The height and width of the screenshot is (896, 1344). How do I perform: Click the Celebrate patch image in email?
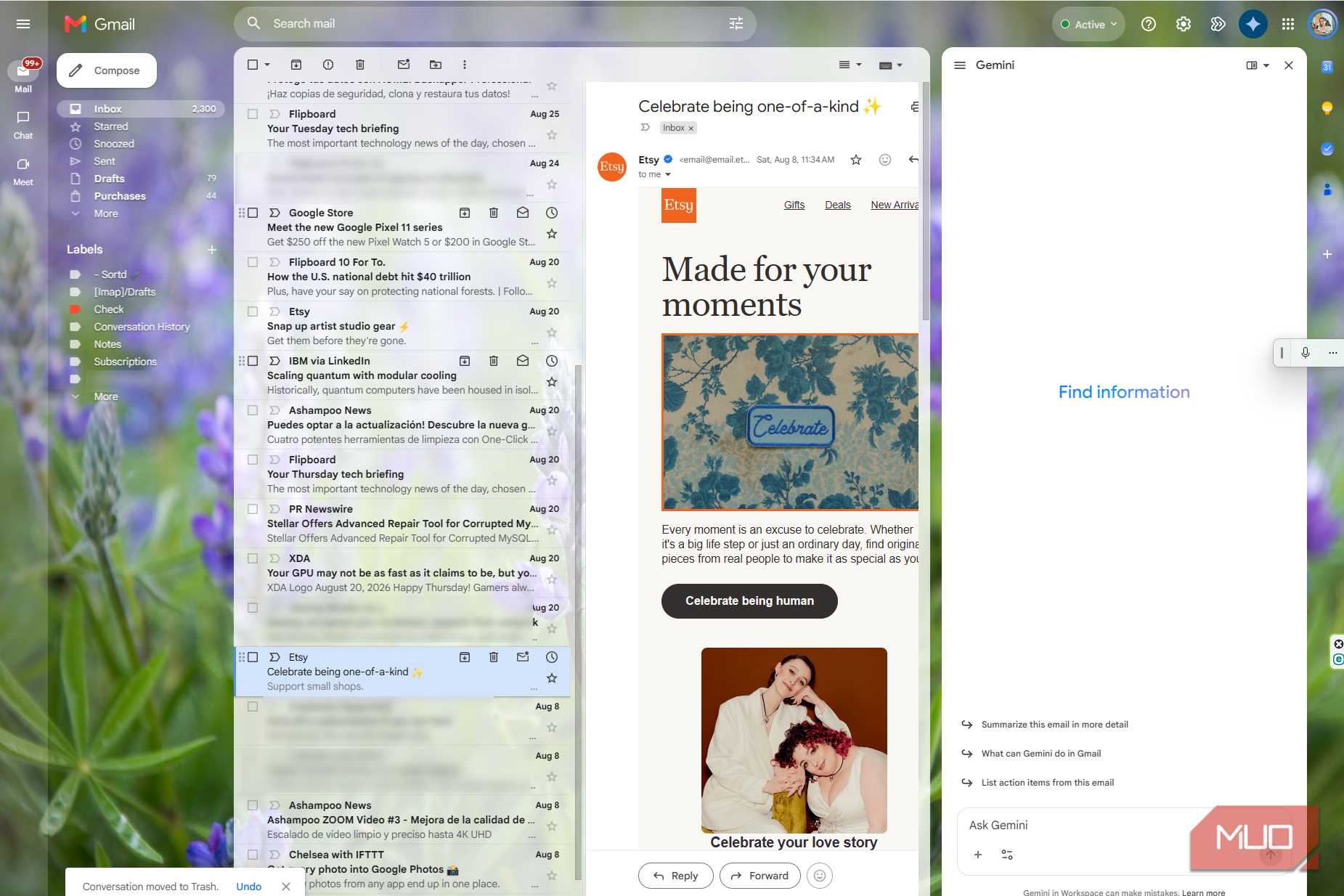(x=790, y=422)
